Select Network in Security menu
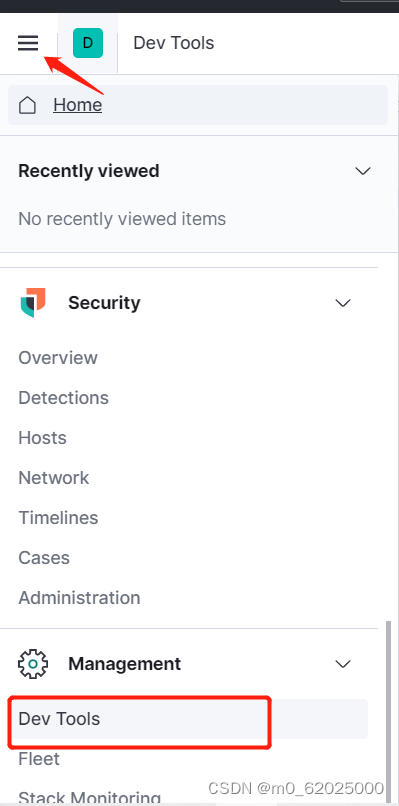Image resolution: width=399 pixels, height=806 pixels. (54, 478)
